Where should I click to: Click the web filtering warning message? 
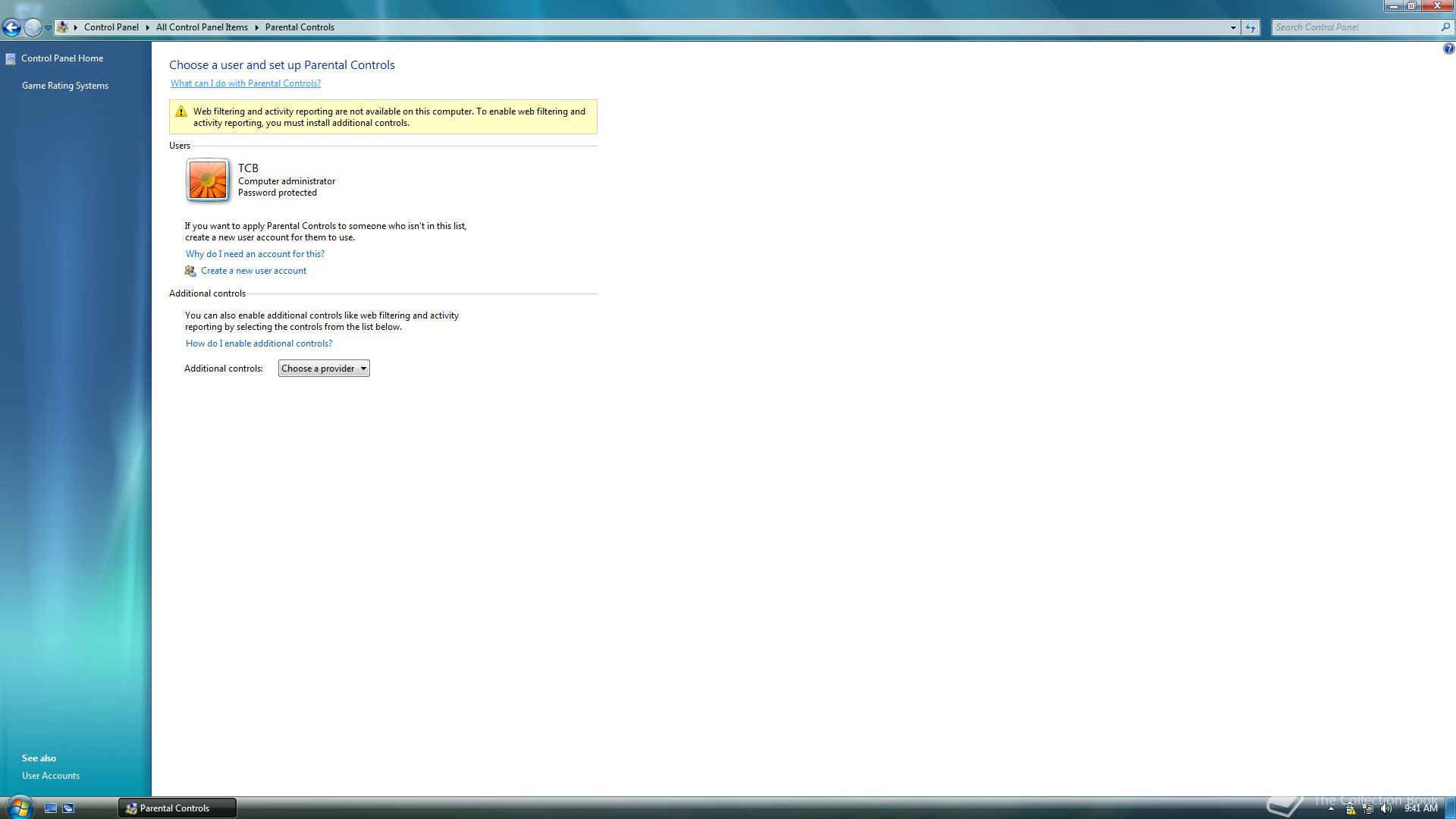pos(389,117)
